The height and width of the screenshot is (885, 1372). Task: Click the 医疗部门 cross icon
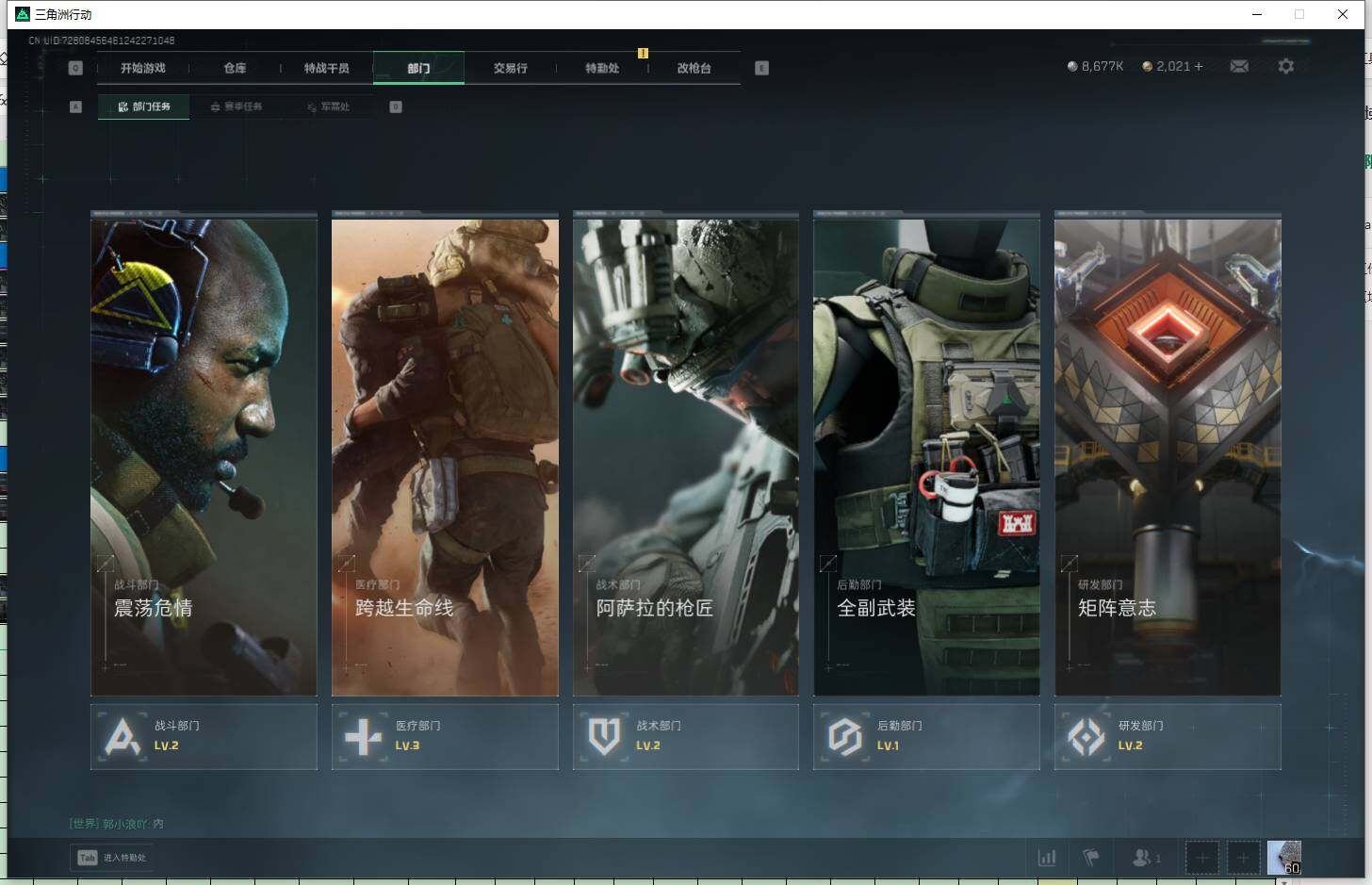pyautogui.click(x=363, y=736)
